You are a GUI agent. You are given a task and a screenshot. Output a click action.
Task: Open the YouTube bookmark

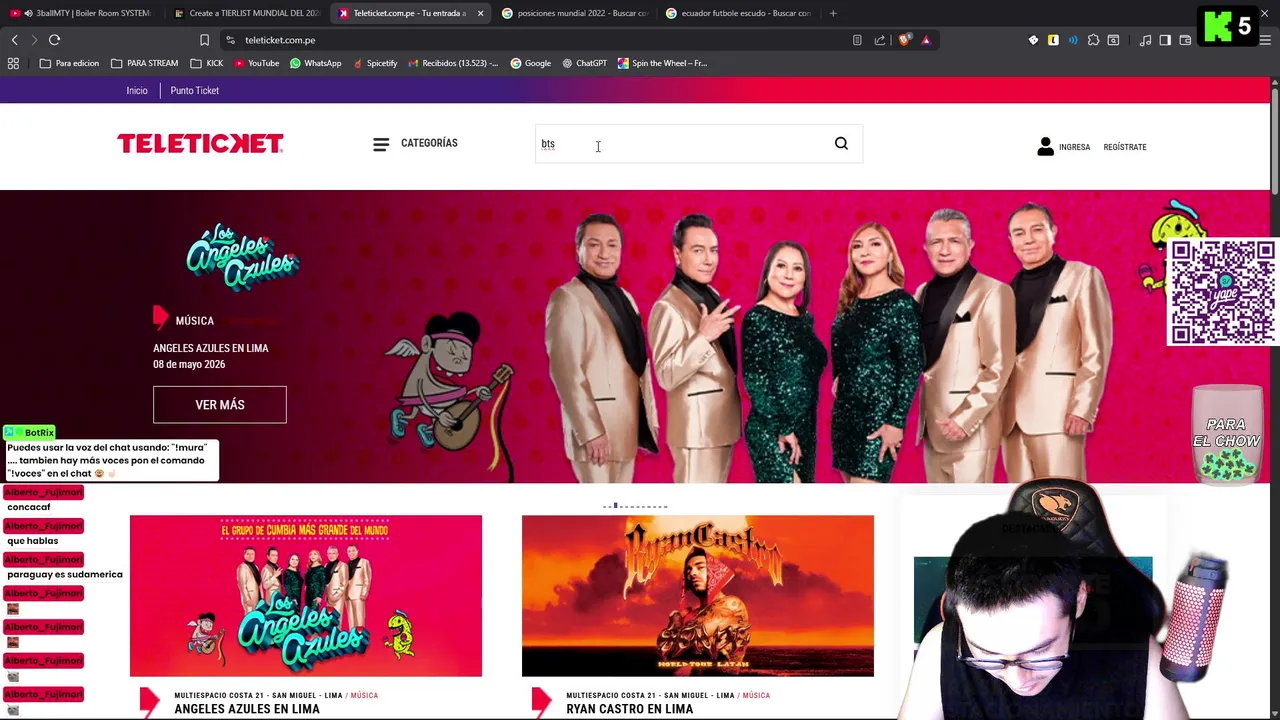[256, 63]
